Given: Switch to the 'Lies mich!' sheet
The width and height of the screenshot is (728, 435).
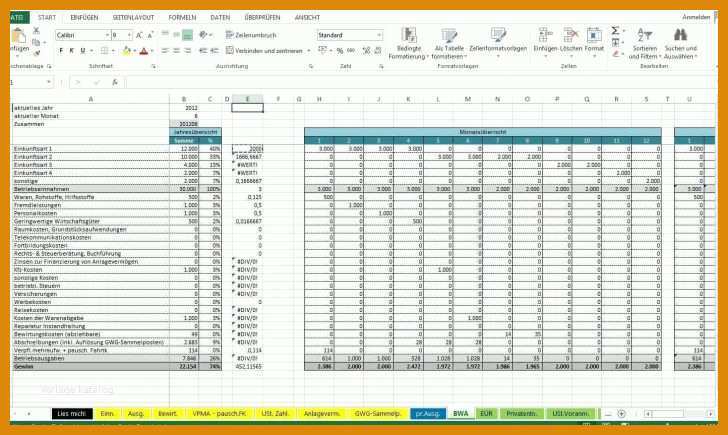Looking at the screenshot, I should coord(72,414).
